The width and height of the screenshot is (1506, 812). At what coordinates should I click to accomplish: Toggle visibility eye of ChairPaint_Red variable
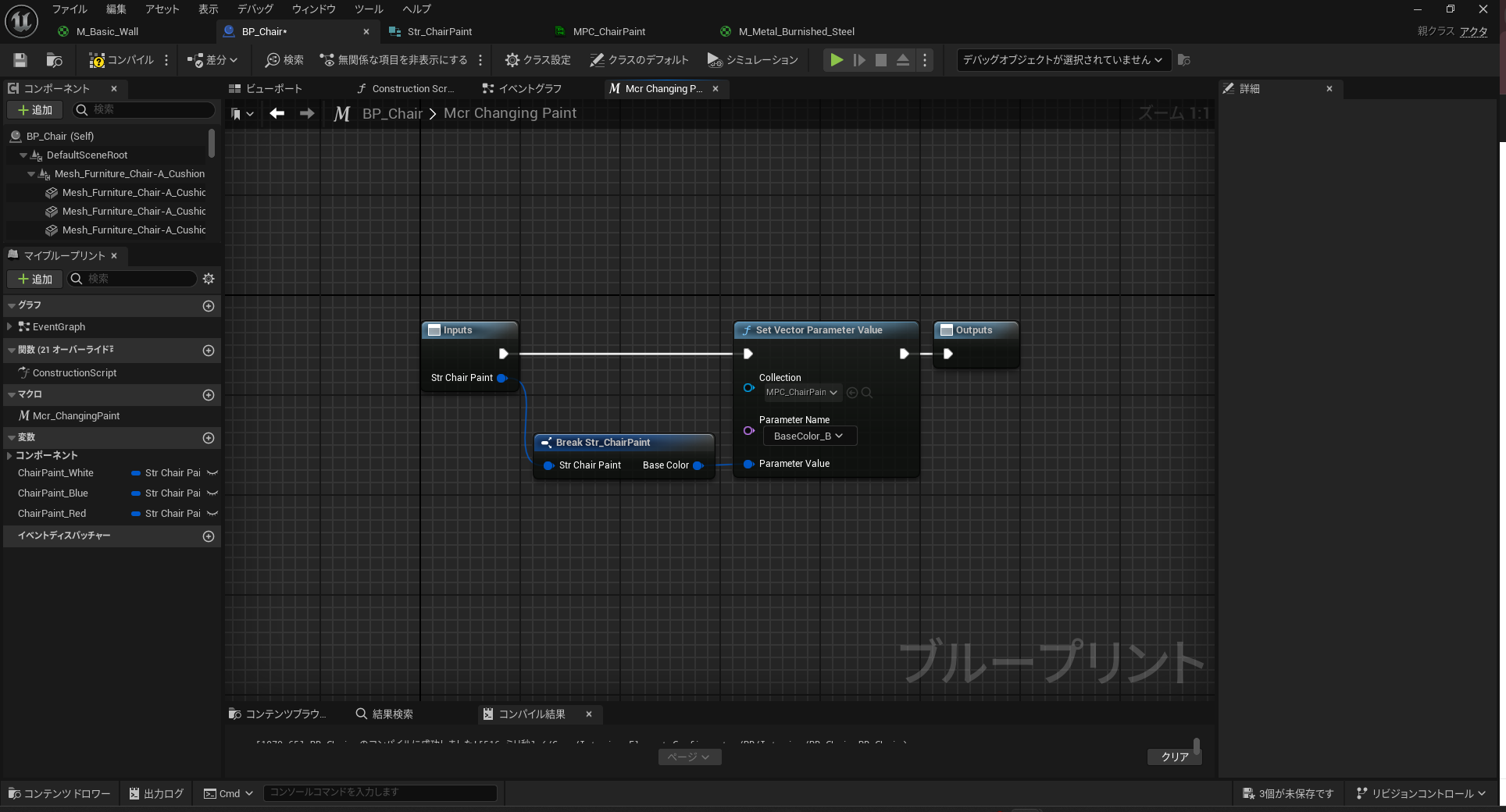point(212,514)
